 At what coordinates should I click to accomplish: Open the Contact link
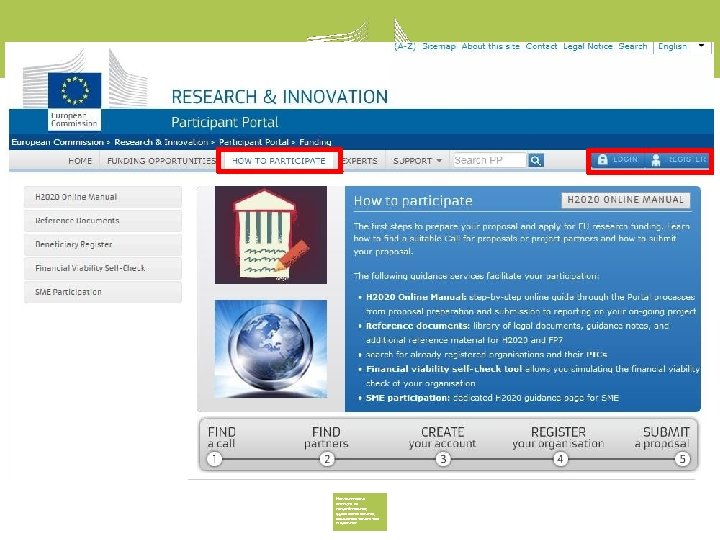click(x=541, y=46)
